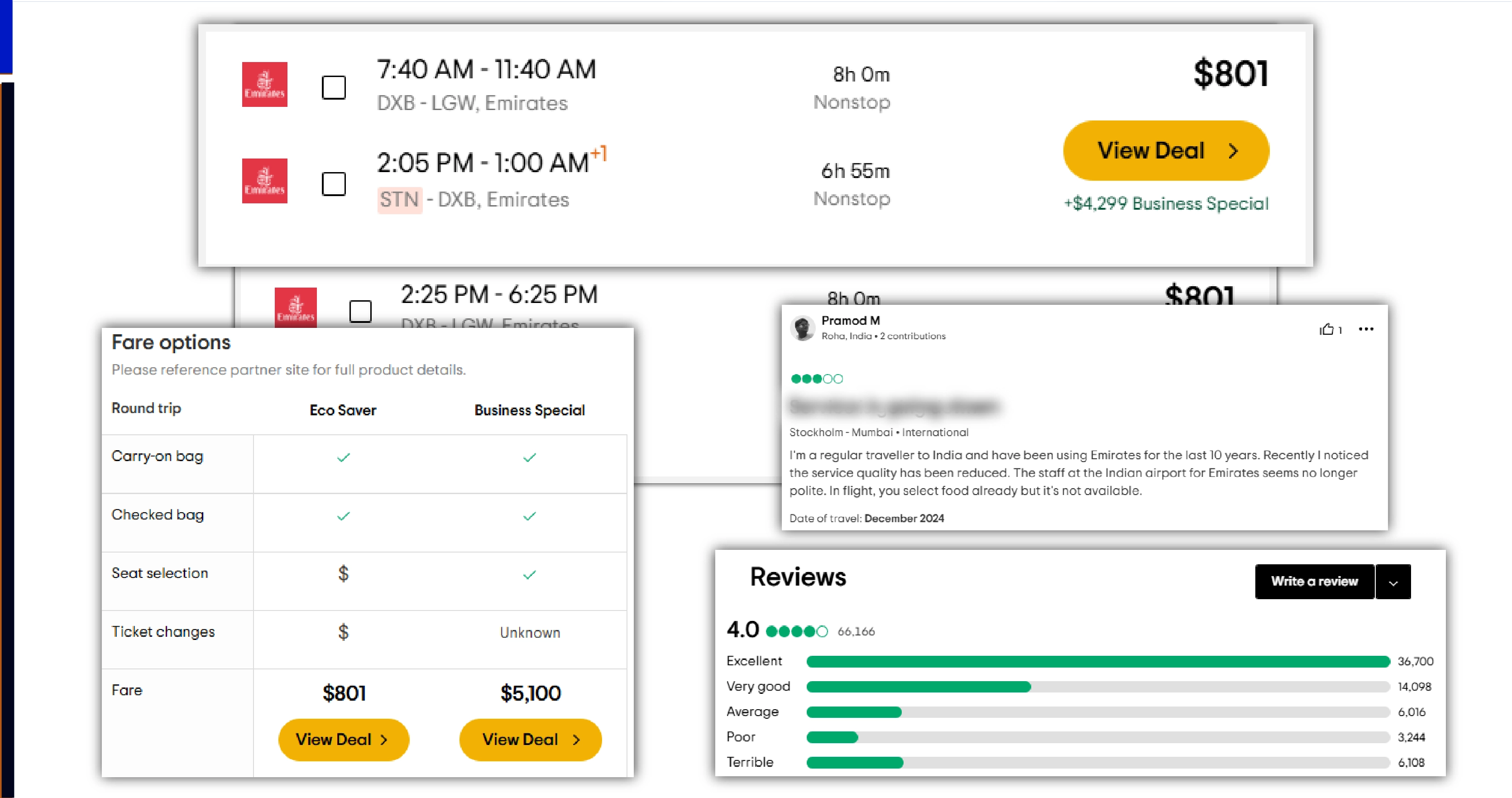The width and height of the screenshot is (1512, 798).
Task: Click the dollar sign for Eco Saver Seat selection
Action: (x=344, y=574)
